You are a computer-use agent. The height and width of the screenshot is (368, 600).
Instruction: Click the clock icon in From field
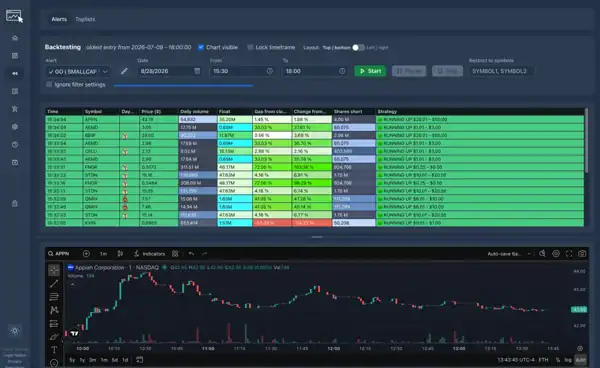click(270, 71)
